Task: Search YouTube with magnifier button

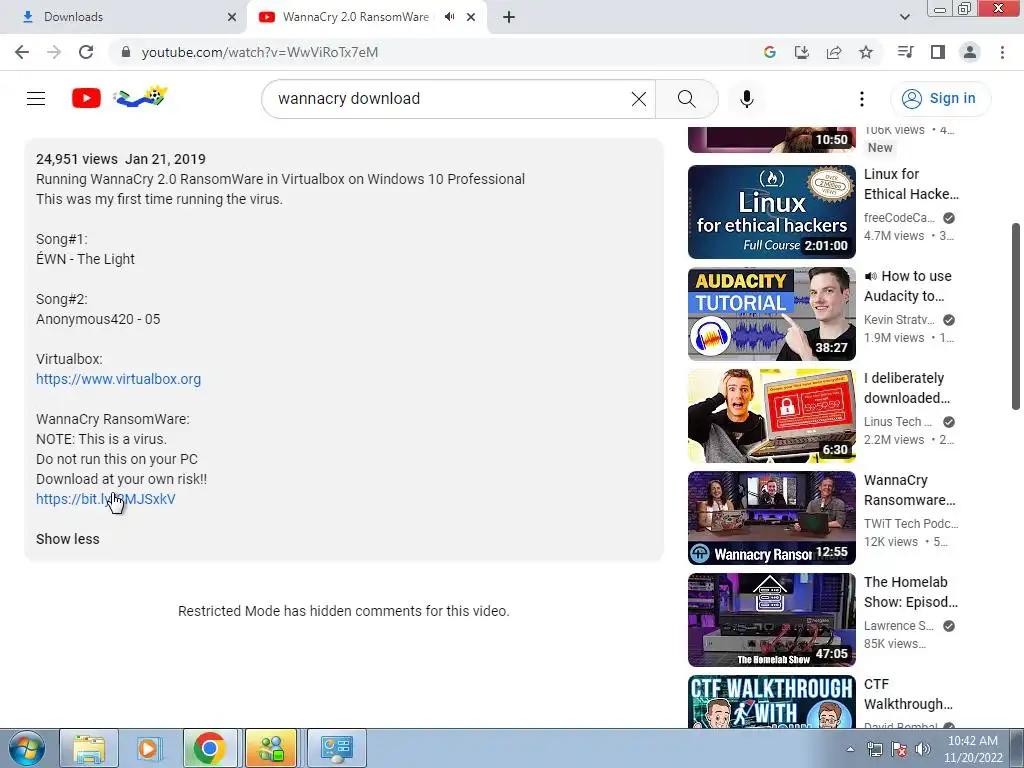Action: (x=686, y=99)
